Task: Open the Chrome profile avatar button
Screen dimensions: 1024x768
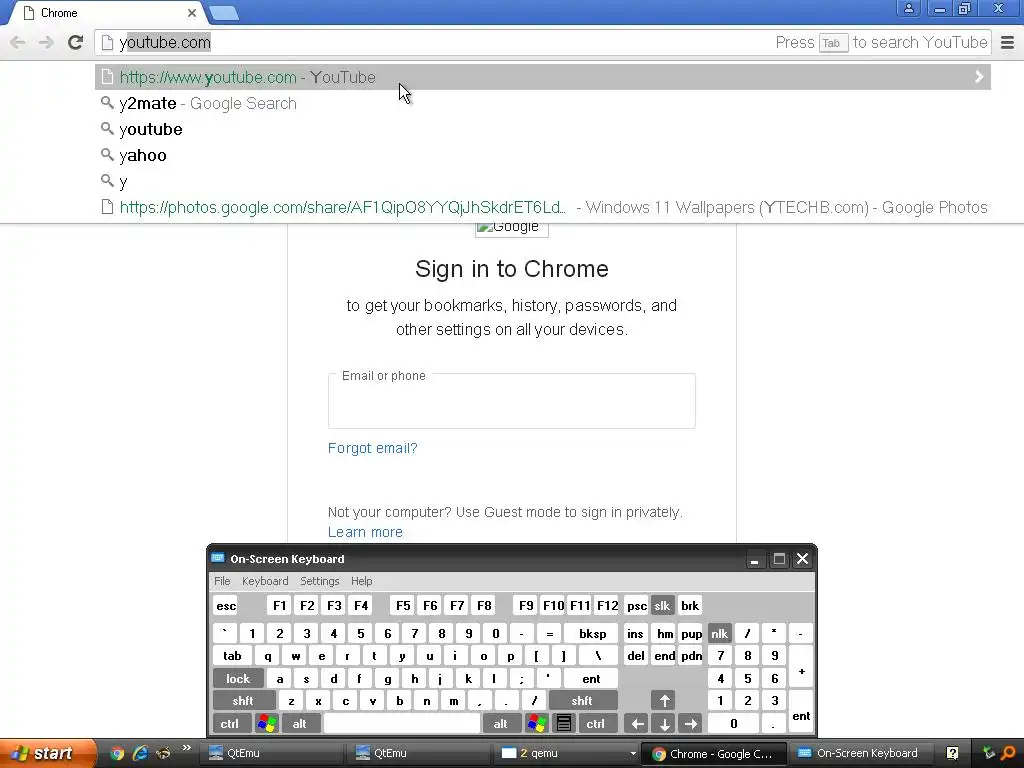Action: [x=908, y=8]
